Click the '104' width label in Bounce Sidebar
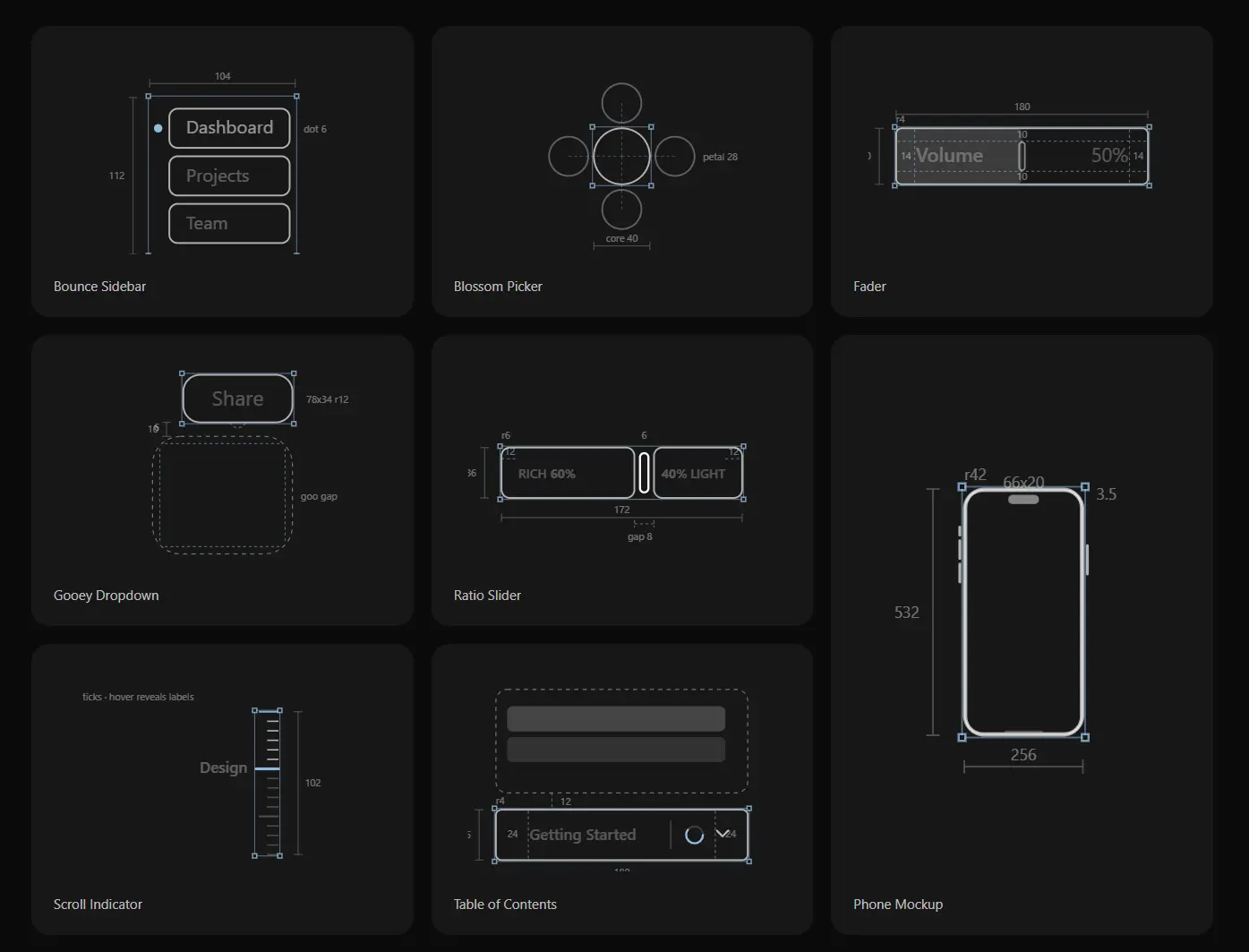Image resolution: width=1249 pixels, height=952 pixels. click(222, 76)
